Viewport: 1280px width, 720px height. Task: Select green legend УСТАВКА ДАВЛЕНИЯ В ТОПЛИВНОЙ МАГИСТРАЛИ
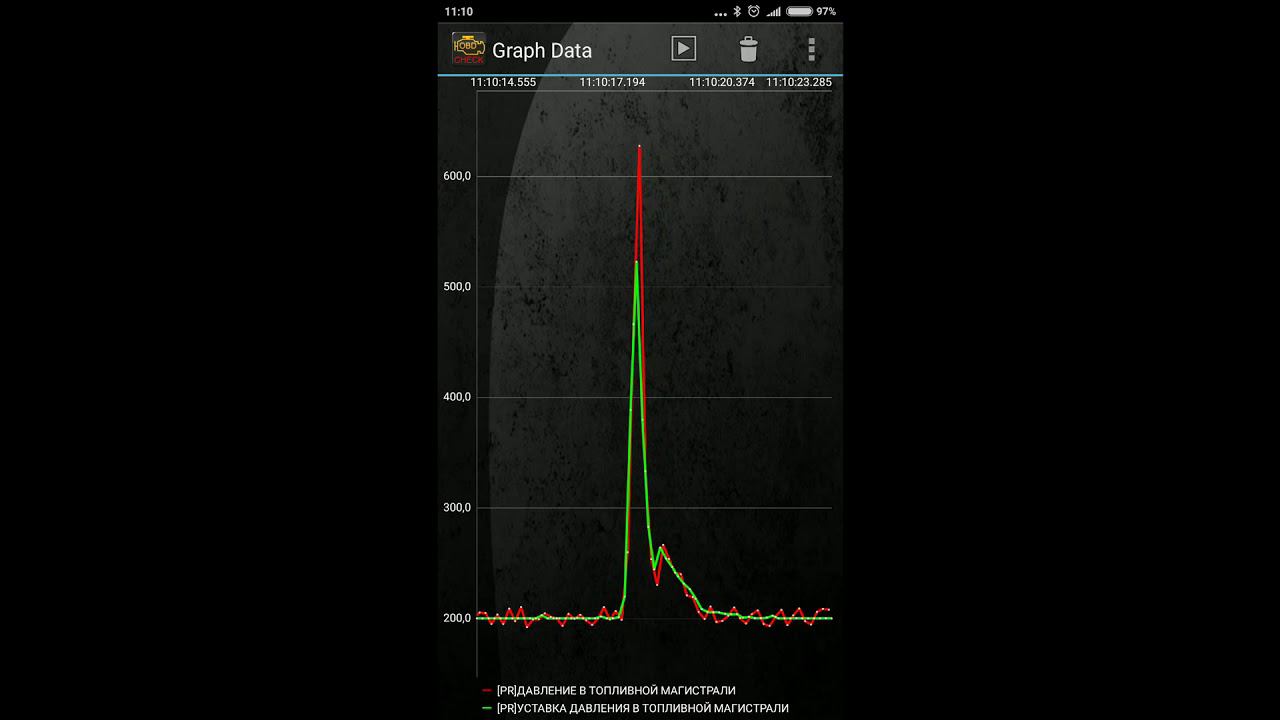[635, 708]
